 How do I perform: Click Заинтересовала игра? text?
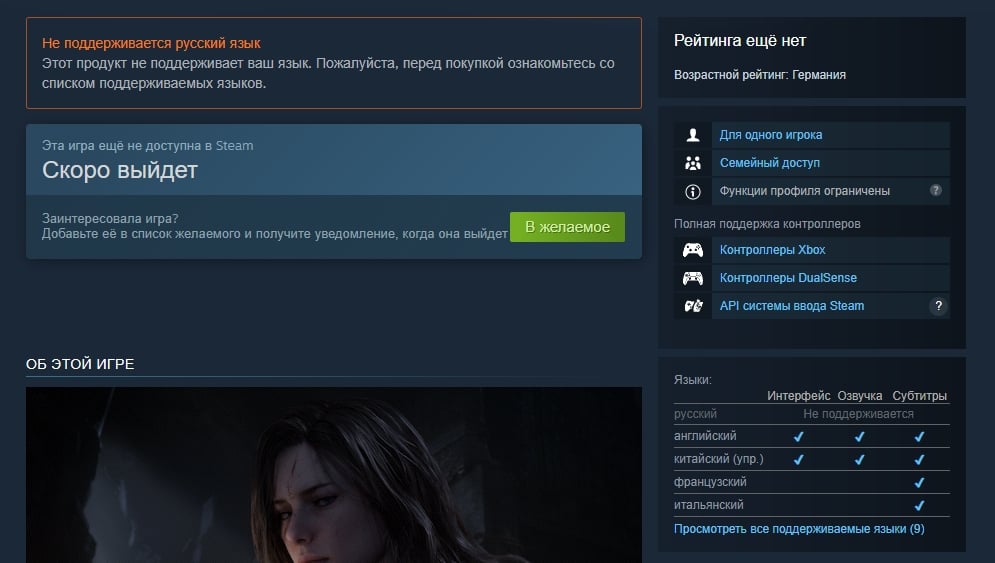[110, 218]
